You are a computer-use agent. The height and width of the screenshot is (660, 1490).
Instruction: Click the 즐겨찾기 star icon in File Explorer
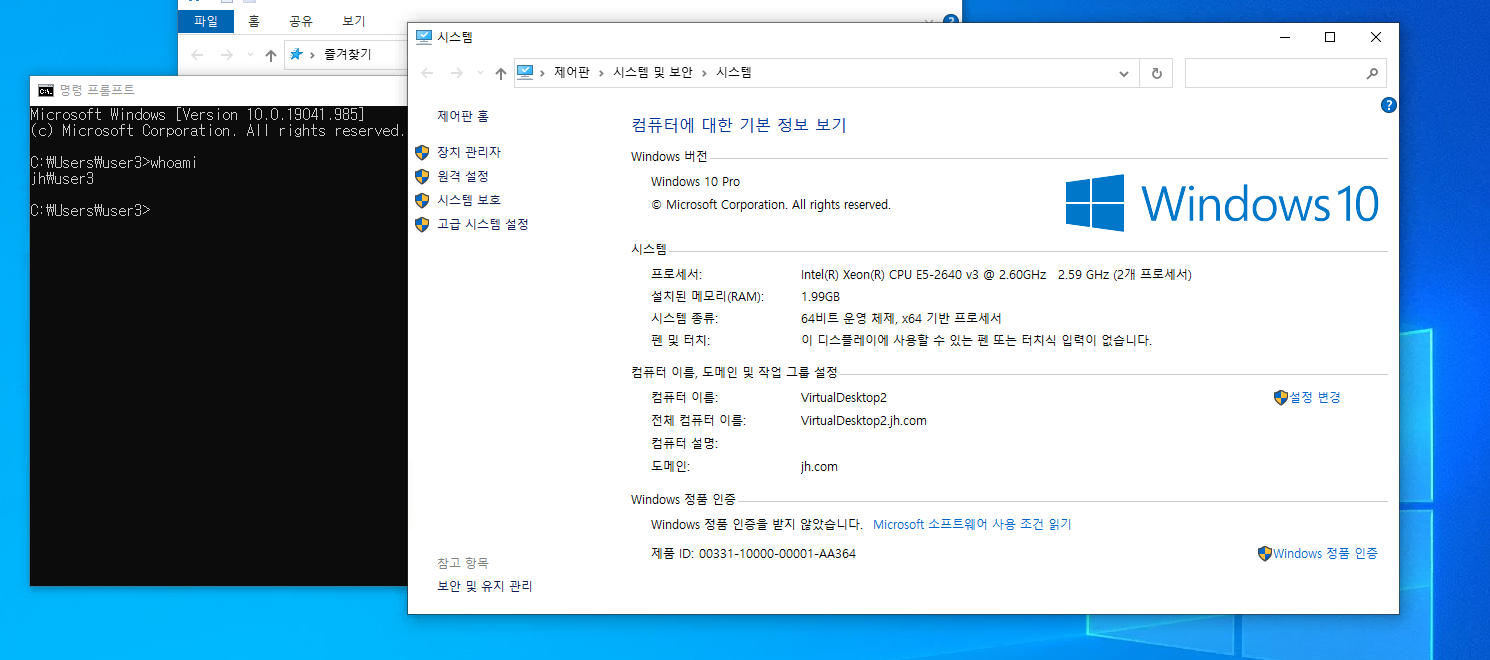[296, 55]
